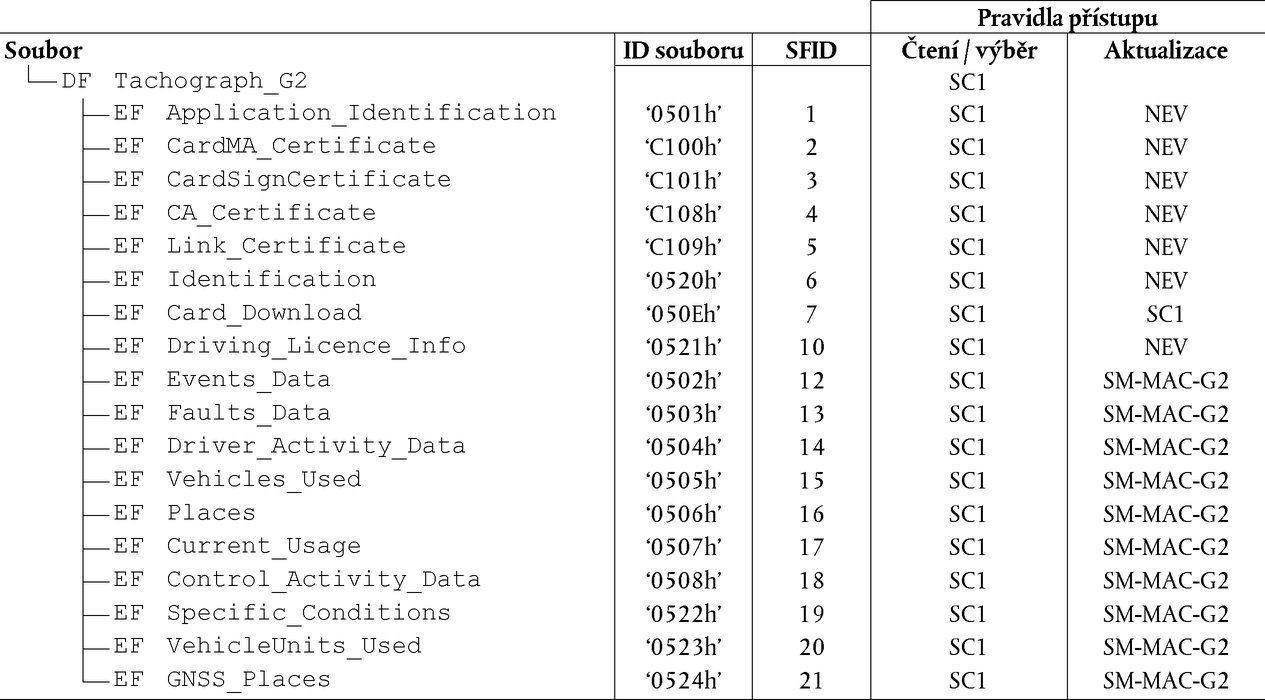The width and height of the screenshot is (1265, 700).
Task: Select EF CA_Certificate file entry
Action: [244, 213]
